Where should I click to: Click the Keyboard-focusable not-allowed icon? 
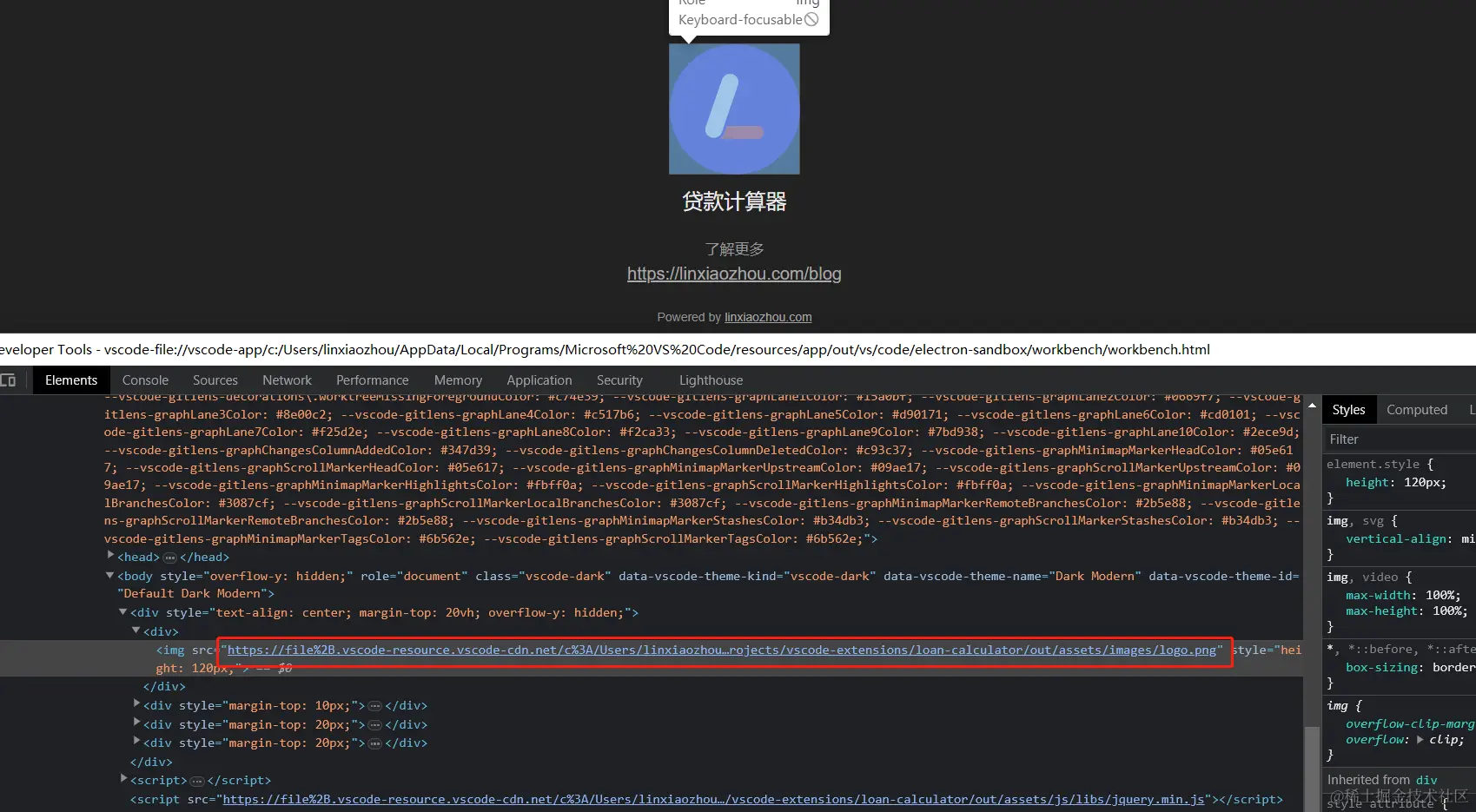coord(811,19)
